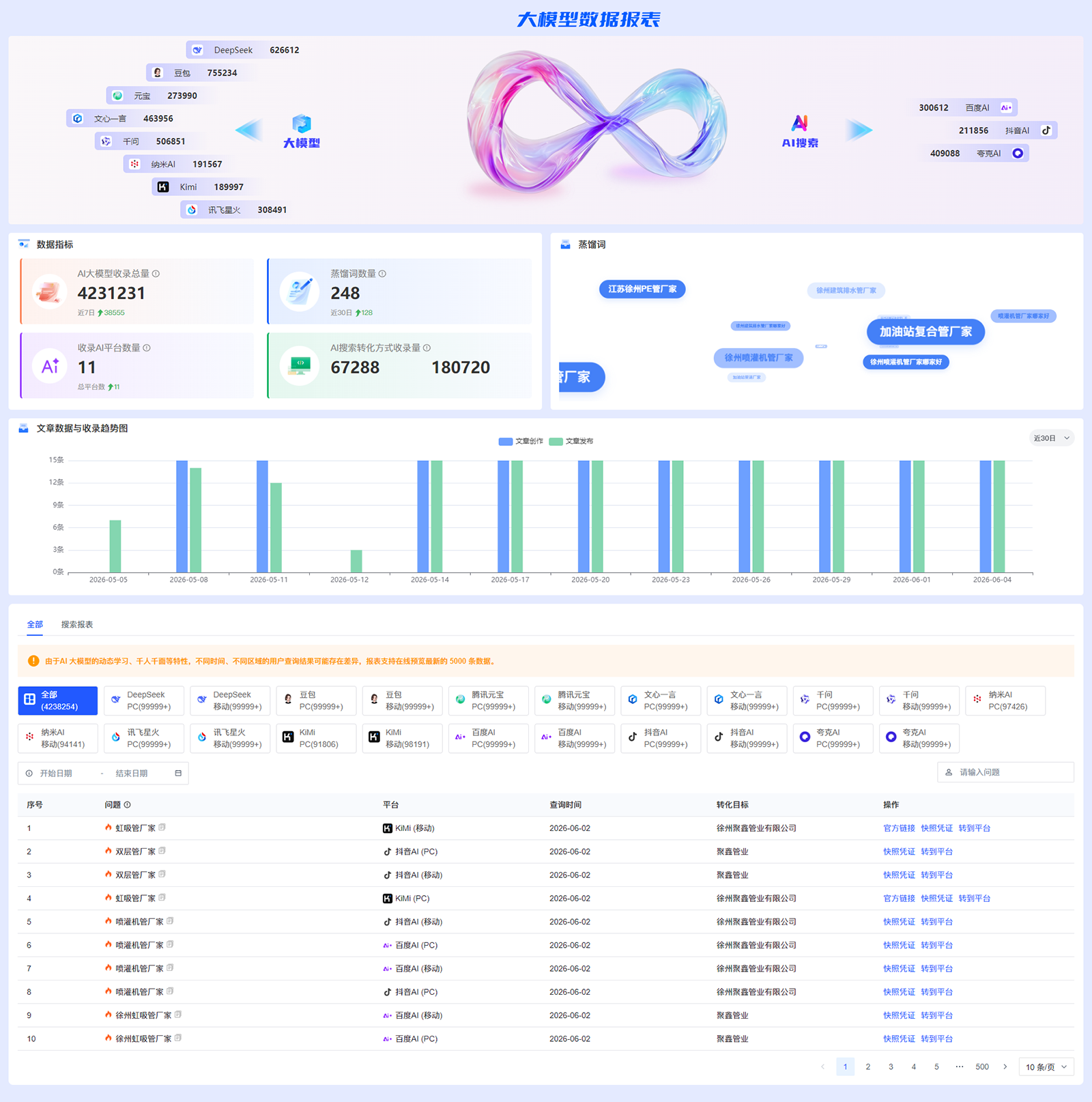This screenshot has height=1102, width=1092.
Task: Click the 纳米AI icon in the top banner
Action: point(134,164)
